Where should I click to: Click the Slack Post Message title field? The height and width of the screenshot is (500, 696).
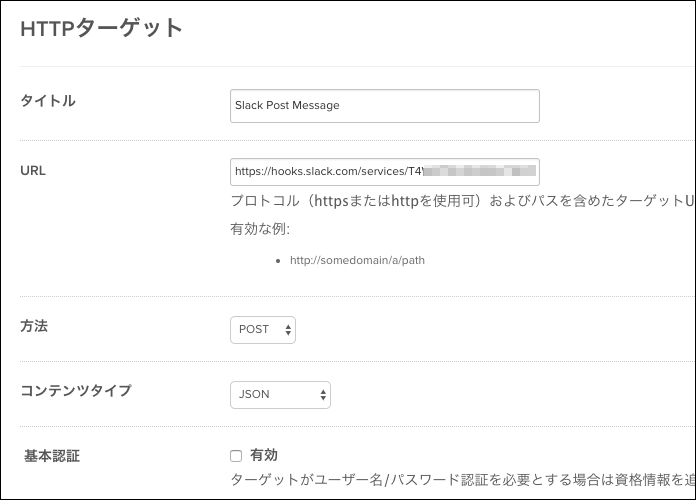(385, 106)
